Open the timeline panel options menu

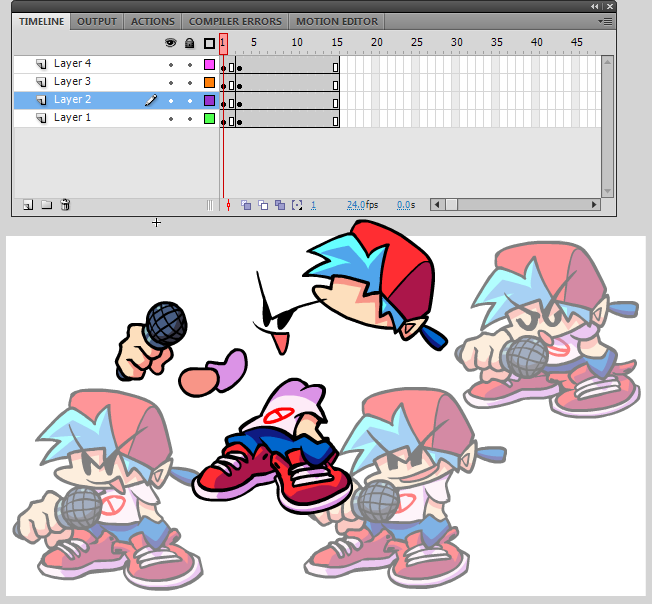click(x=605, y=21)
